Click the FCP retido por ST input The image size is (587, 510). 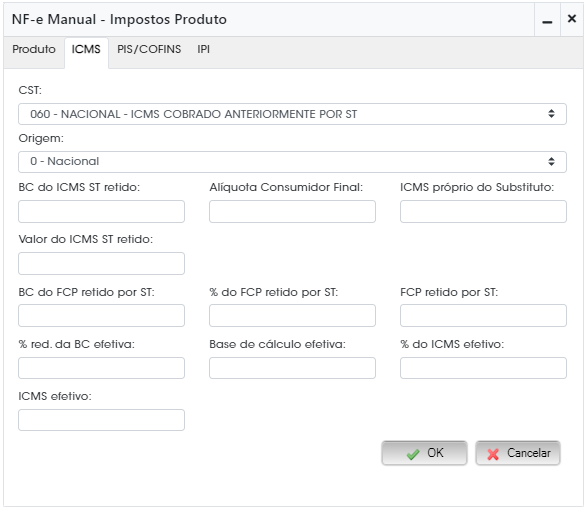coord(483,315)
